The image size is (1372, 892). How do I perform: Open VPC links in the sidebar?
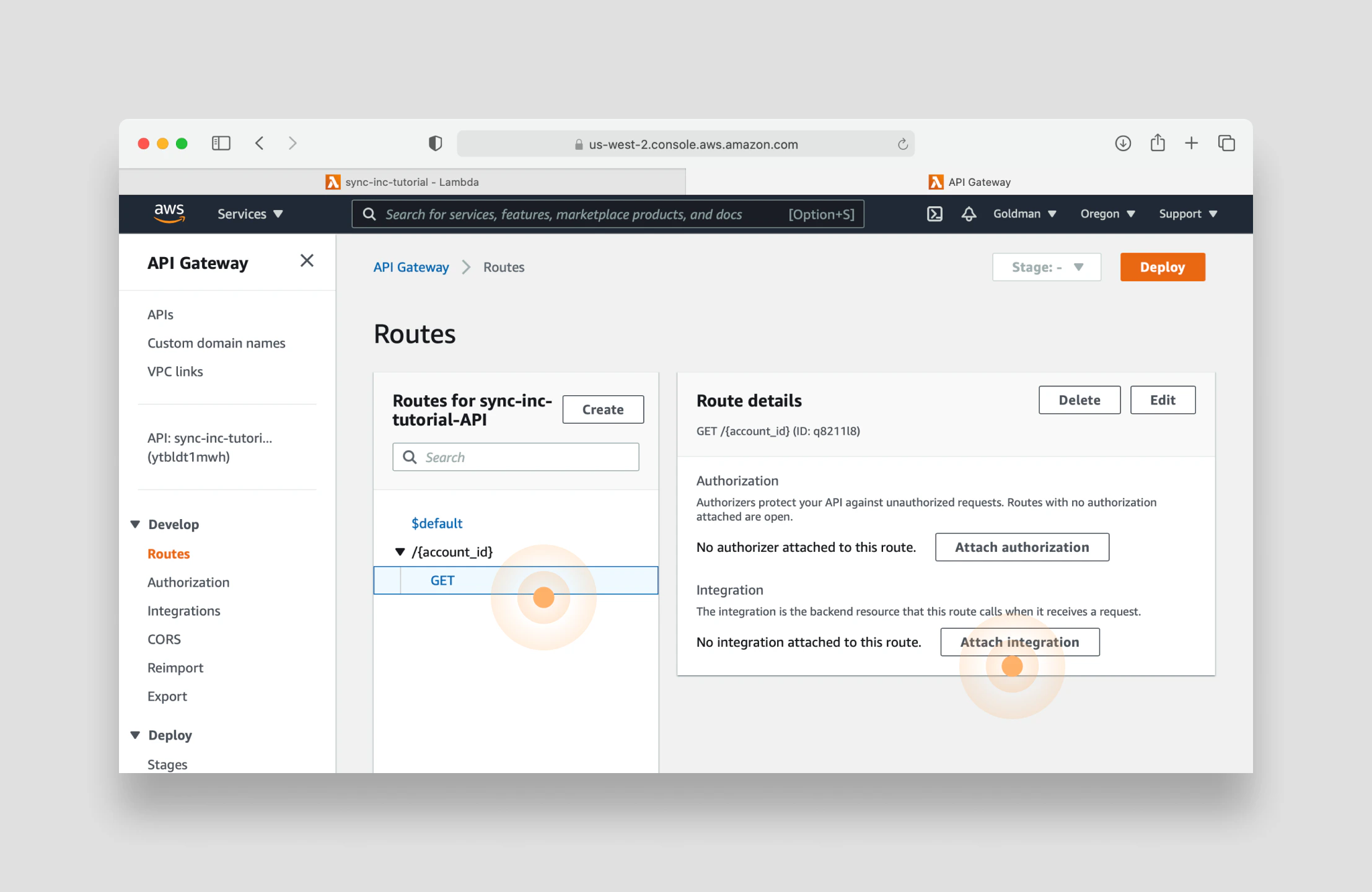pyautogui.click(x=175, y=372)
